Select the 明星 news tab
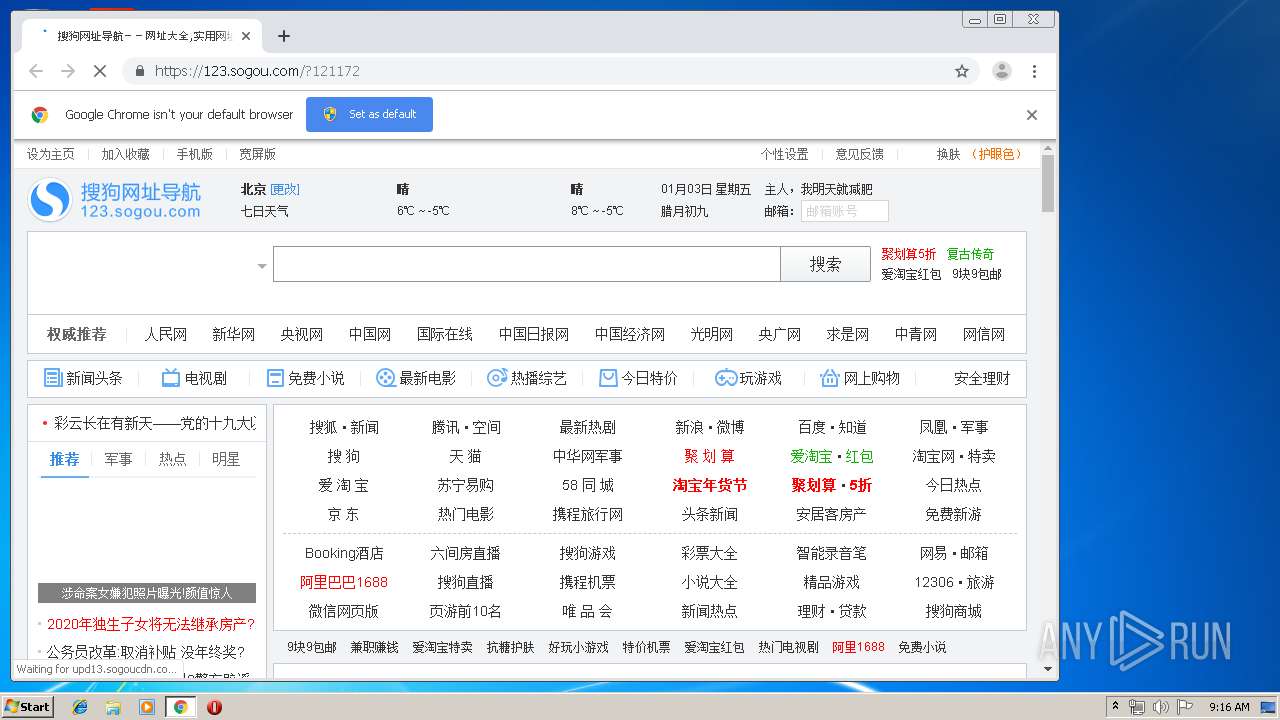1280x720 pixels. tap(226, 459)
